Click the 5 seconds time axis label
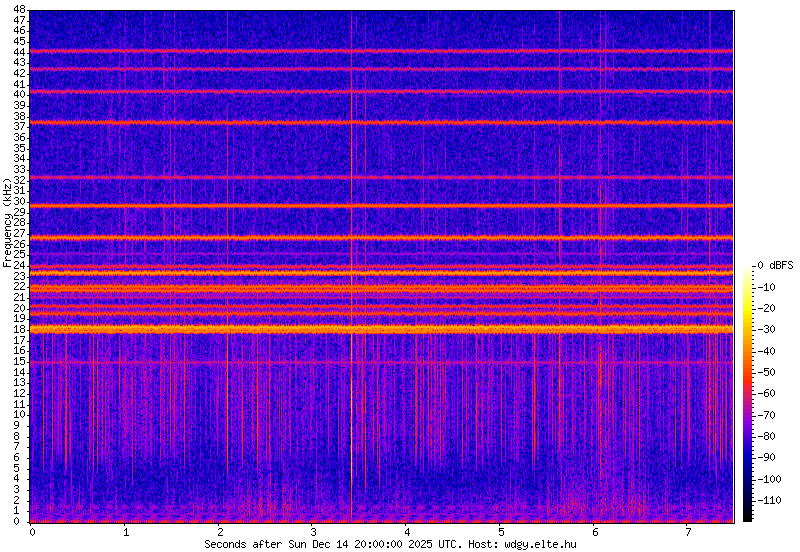This screenshot has width=800, height=552. coord(501,532)
